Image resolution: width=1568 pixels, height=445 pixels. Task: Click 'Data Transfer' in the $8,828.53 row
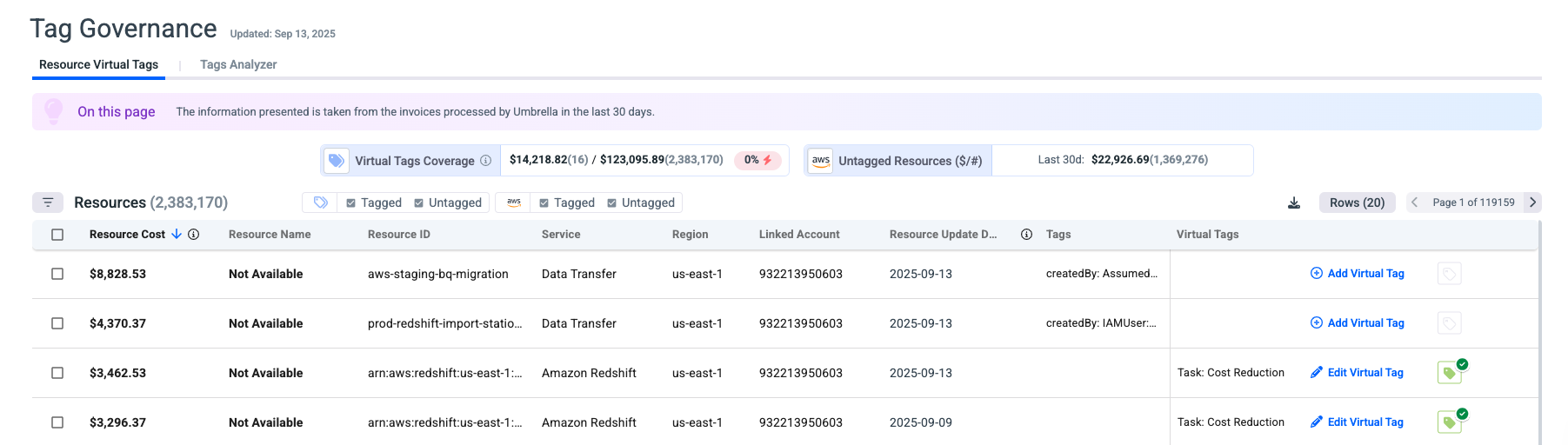[x=578, y=274]
